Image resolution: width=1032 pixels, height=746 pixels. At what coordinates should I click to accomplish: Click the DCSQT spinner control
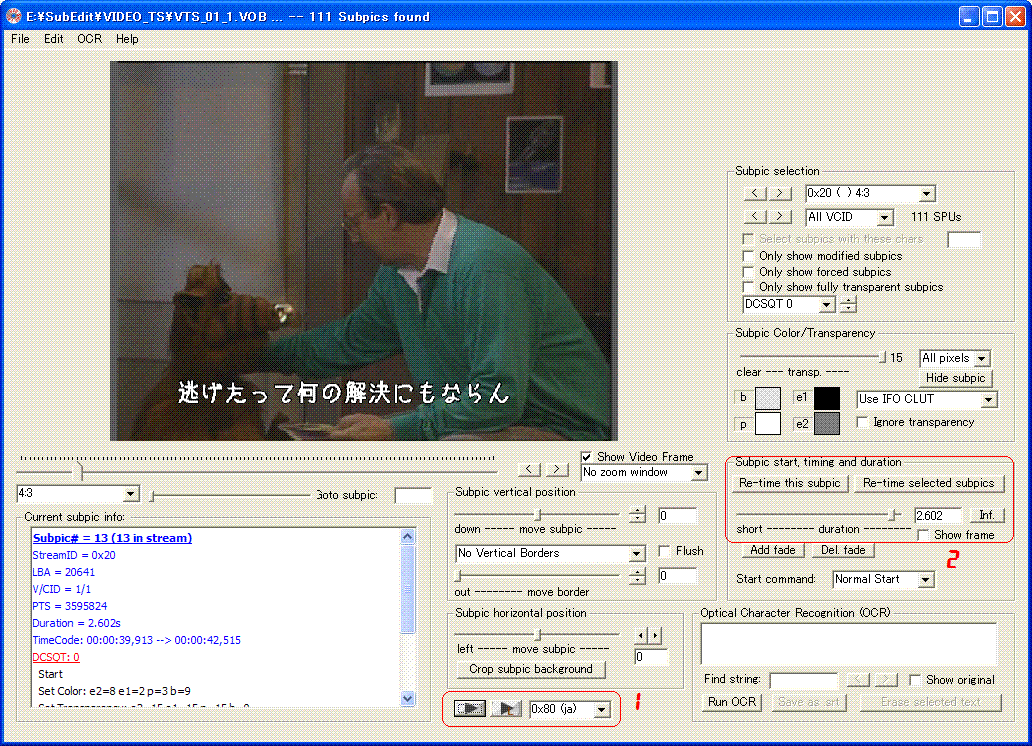[848, 304]
